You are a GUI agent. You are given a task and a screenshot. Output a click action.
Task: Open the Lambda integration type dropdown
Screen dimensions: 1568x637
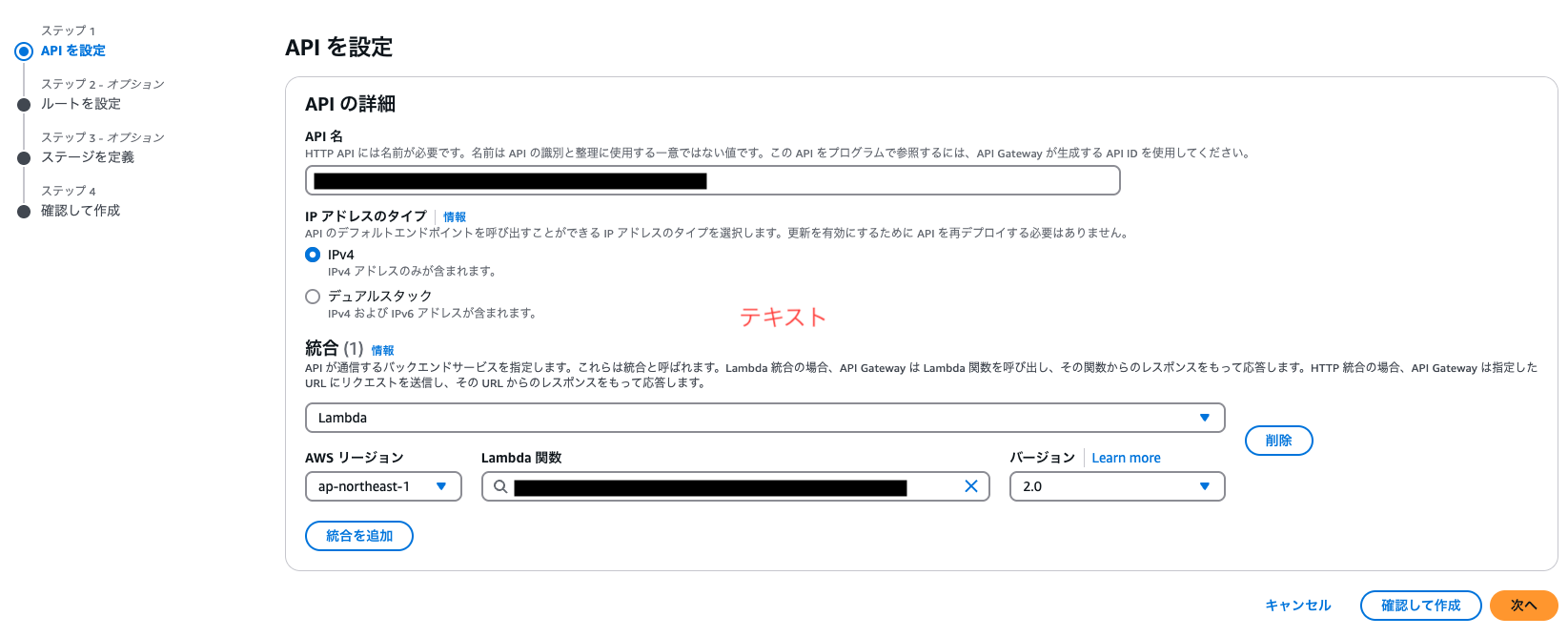(764, 418)
